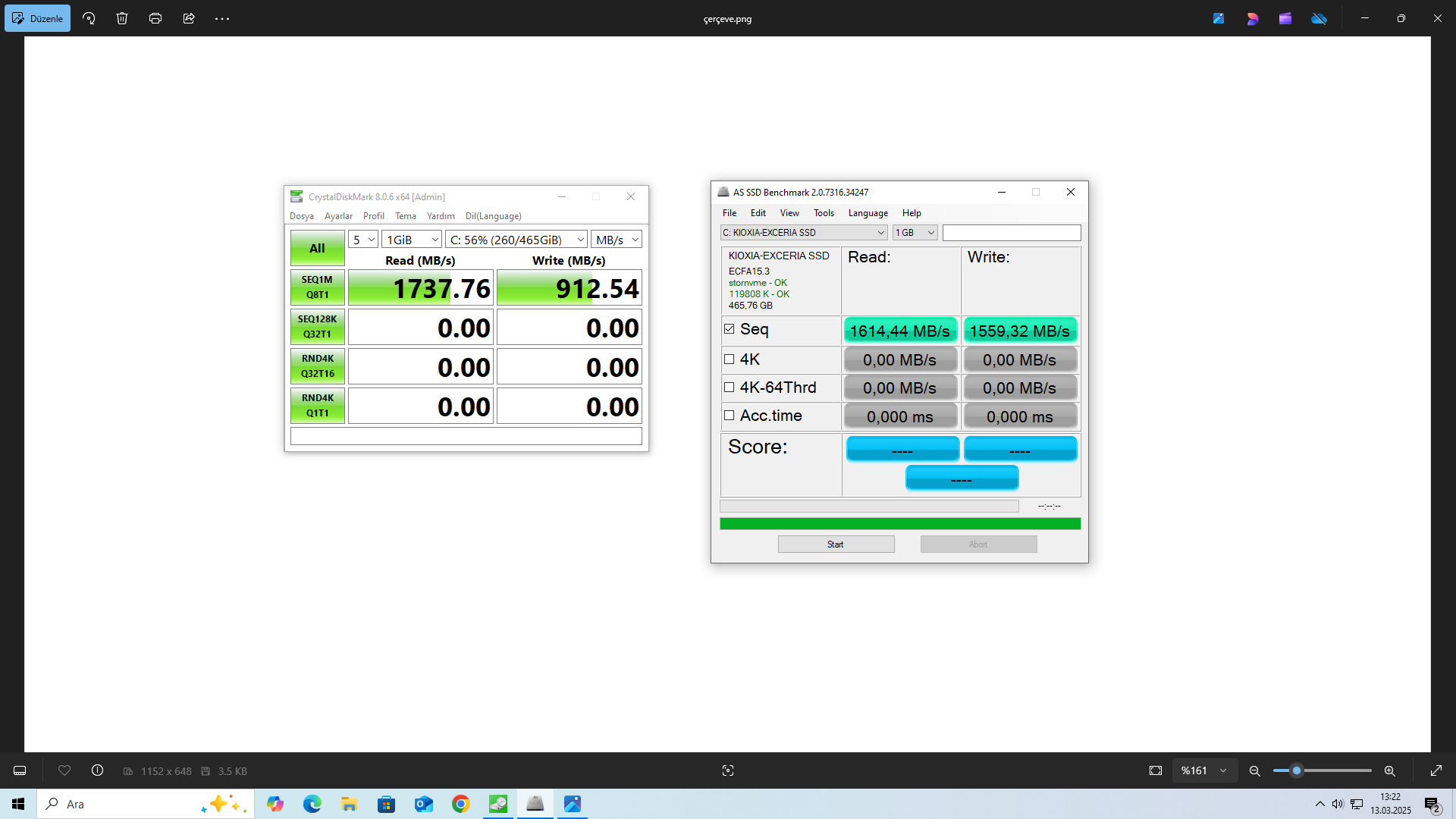Click the visual search scan icon at bottom center
This screenshot has height=819, width=1456.
(x=728, y=770)
